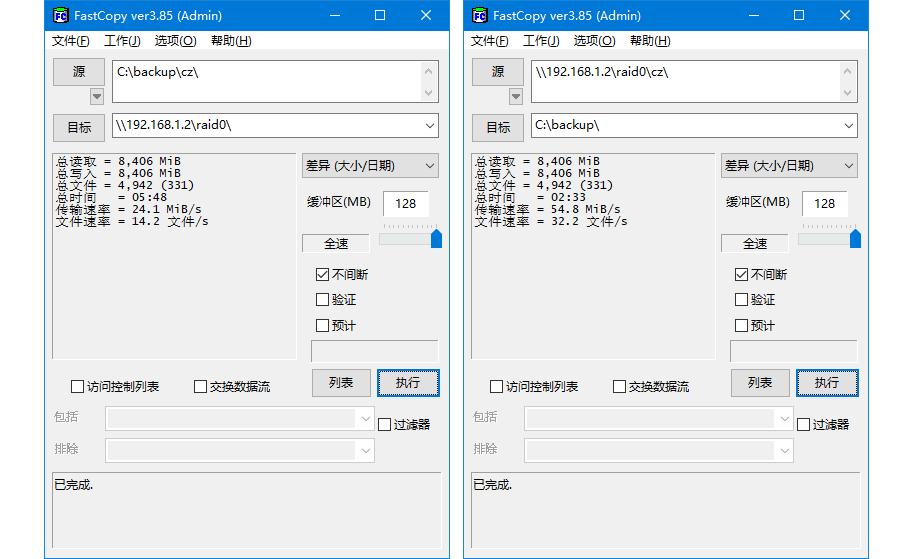Screen dimensions: 900x559
Task: Click buffer size field 128 in right window
Action: 825,204
